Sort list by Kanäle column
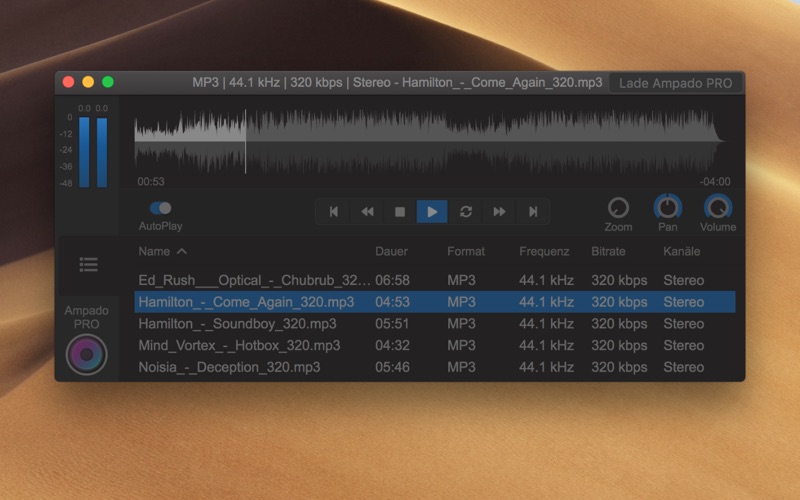 (682, 251)
